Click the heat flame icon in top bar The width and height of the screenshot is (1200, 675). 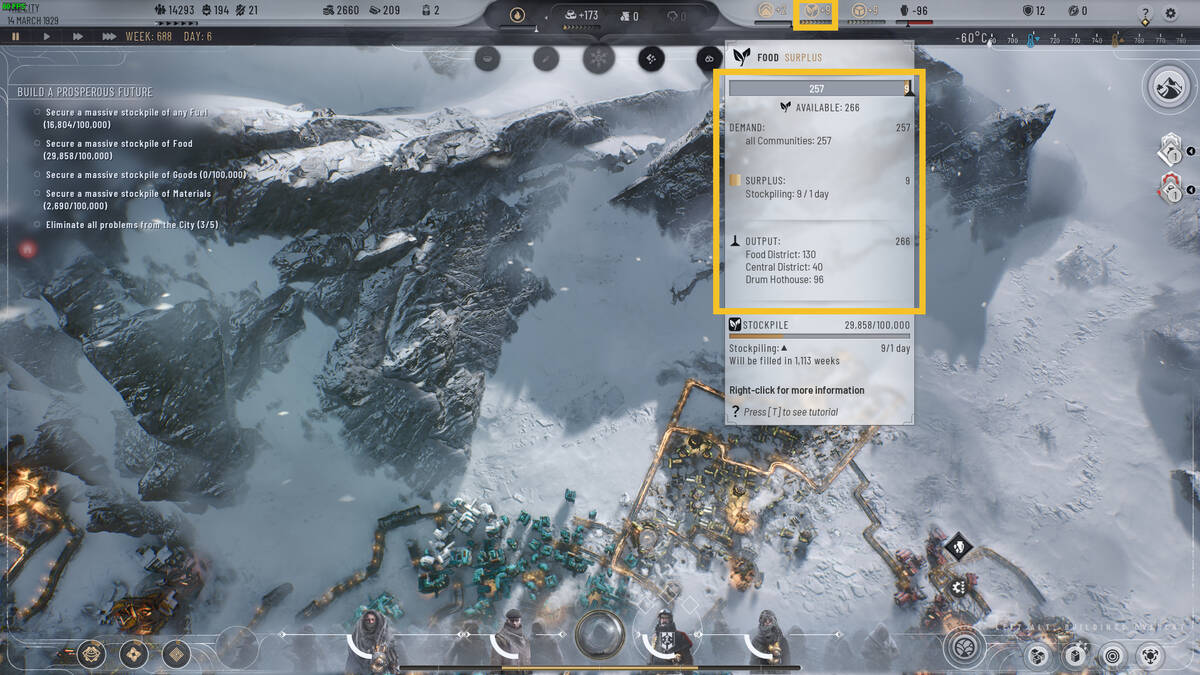pyautogui.click(x=517, y=15)
